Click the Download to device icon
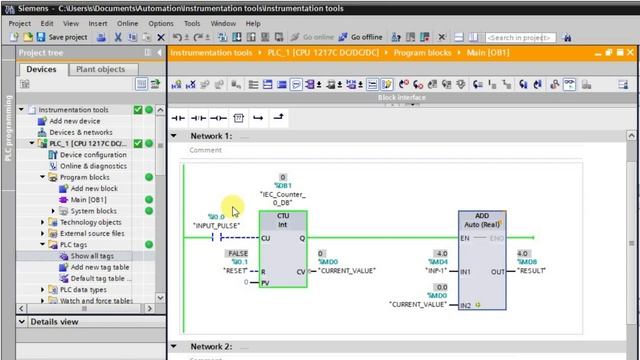Viewport: 640px width, 360px height. tap(237, 37)
